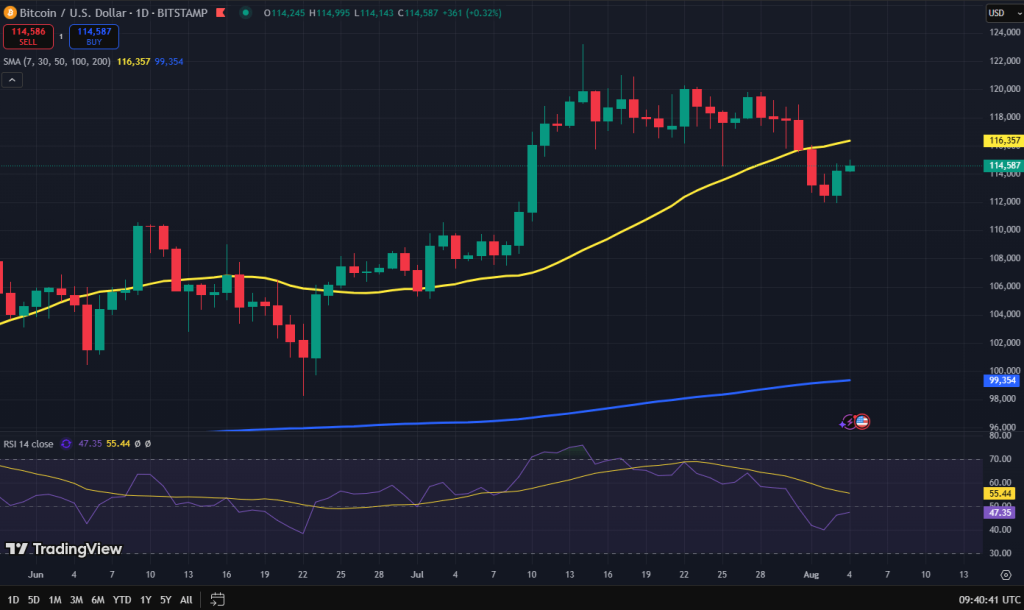Click the yellow SMA value 116,357 in legend
The image size is (1024, 610).
tap(133, 61)
